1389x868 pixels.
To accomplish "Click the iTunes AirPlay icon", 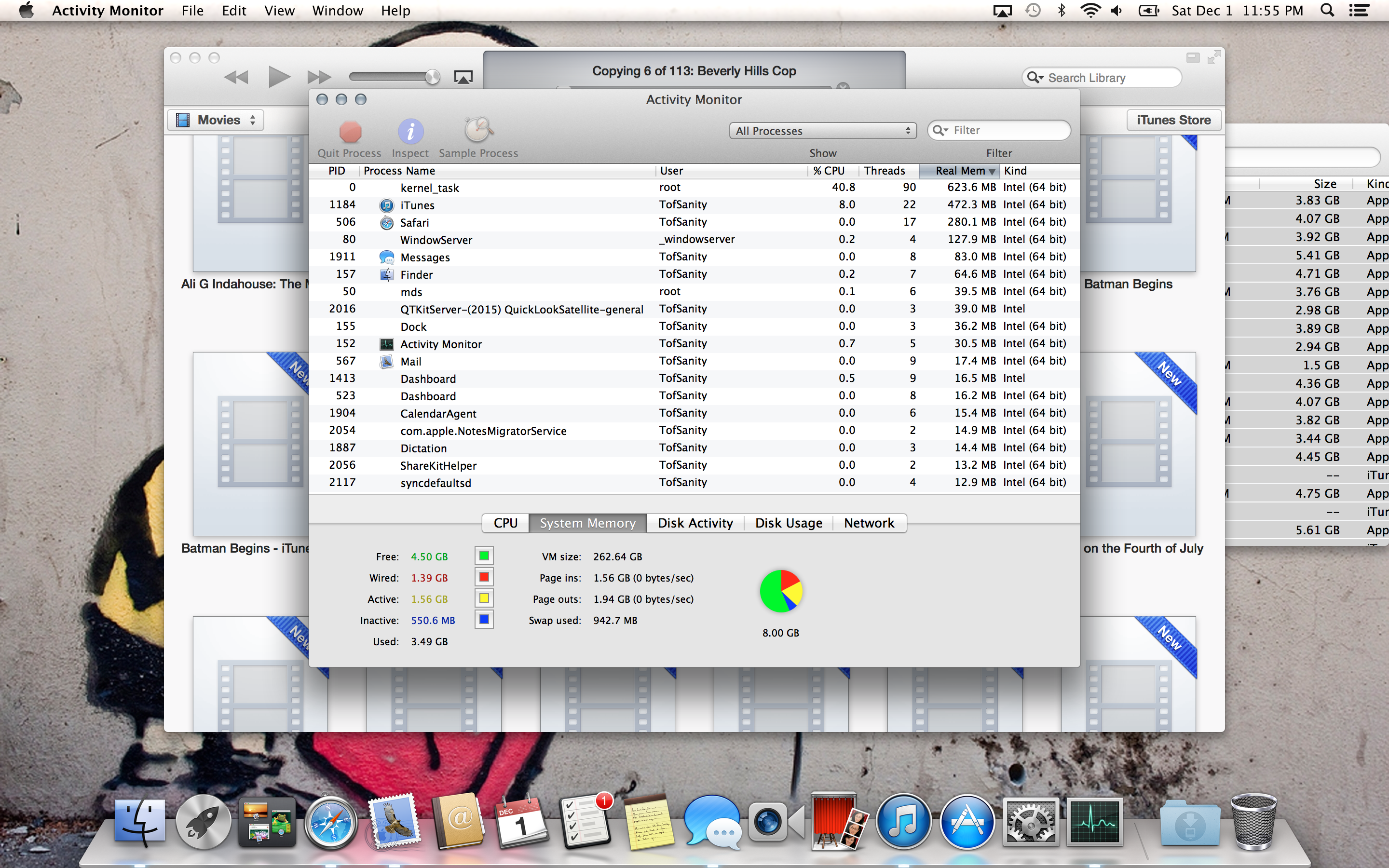I will [x=463, y=77].
